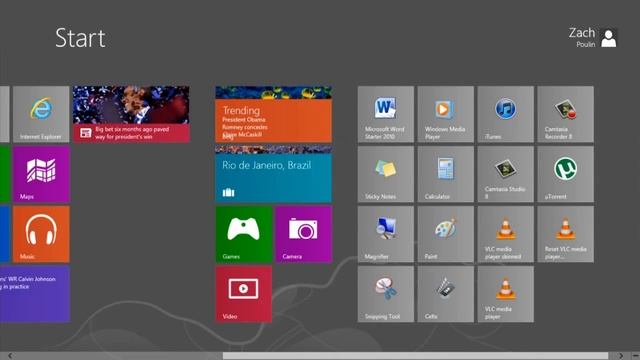This screenshot has width=640, height=360.
Task: Open the Camera tile
Action: point(304,234)
